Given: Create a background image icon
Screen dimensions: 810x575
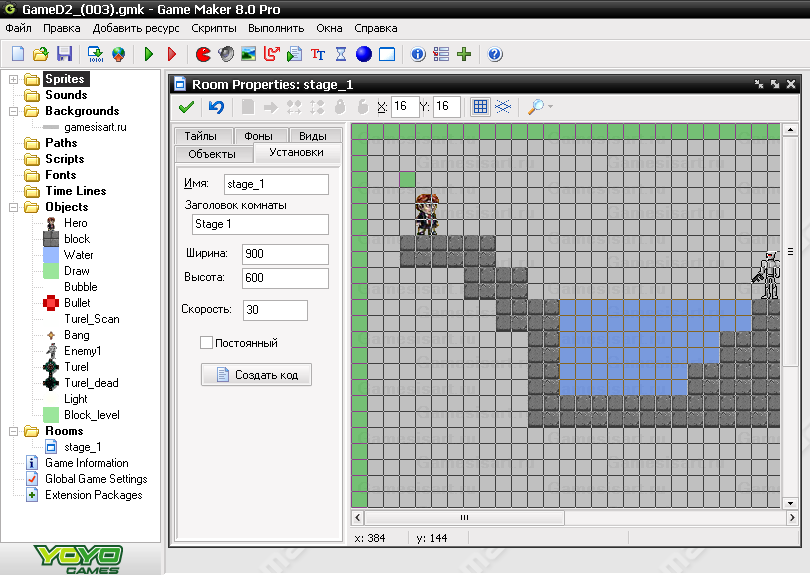Looking at the screenshot, I should pyautogui.click(x=248, y=54).
